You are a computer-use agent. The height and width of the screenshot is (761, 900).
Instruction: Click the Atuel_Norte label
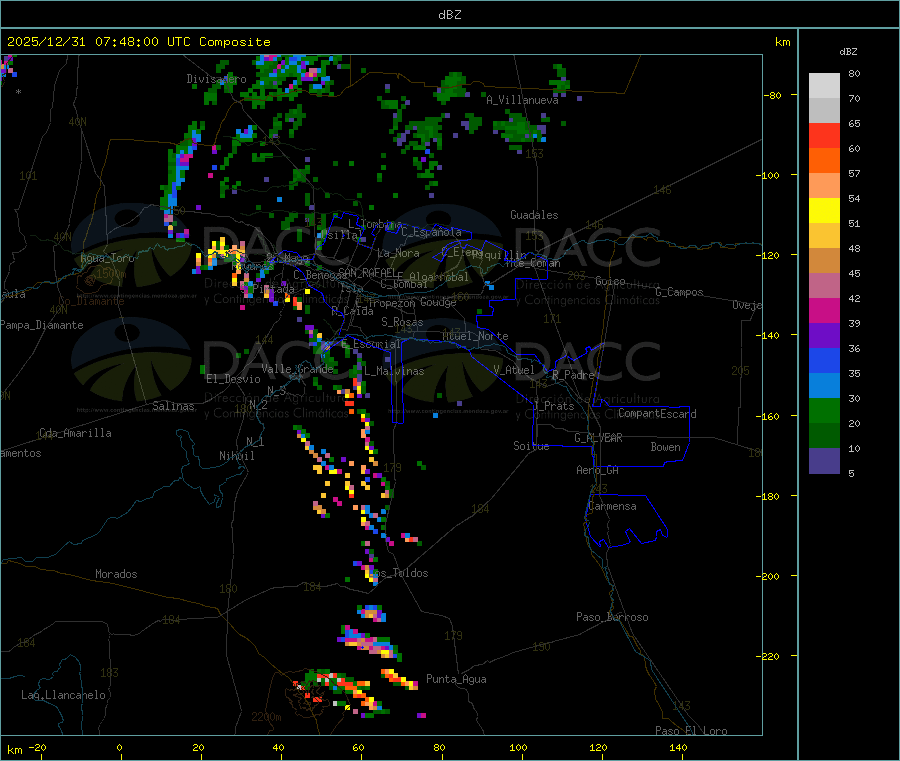pyautogui.click(x=475, y=336)
